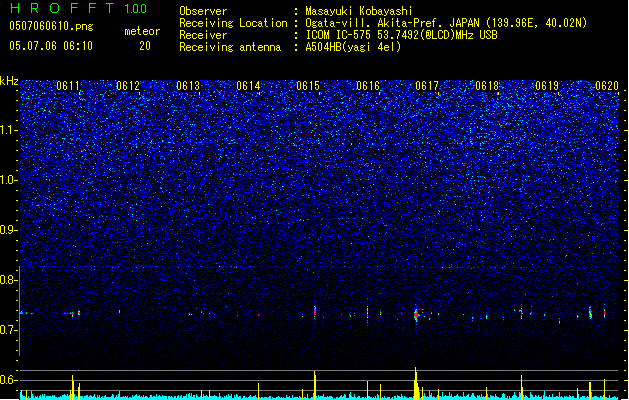The height and width of the screenshot is (400, 629).
Task: Select the ICOM IC-575 receiver description
Action: click(x=401, y=35)
